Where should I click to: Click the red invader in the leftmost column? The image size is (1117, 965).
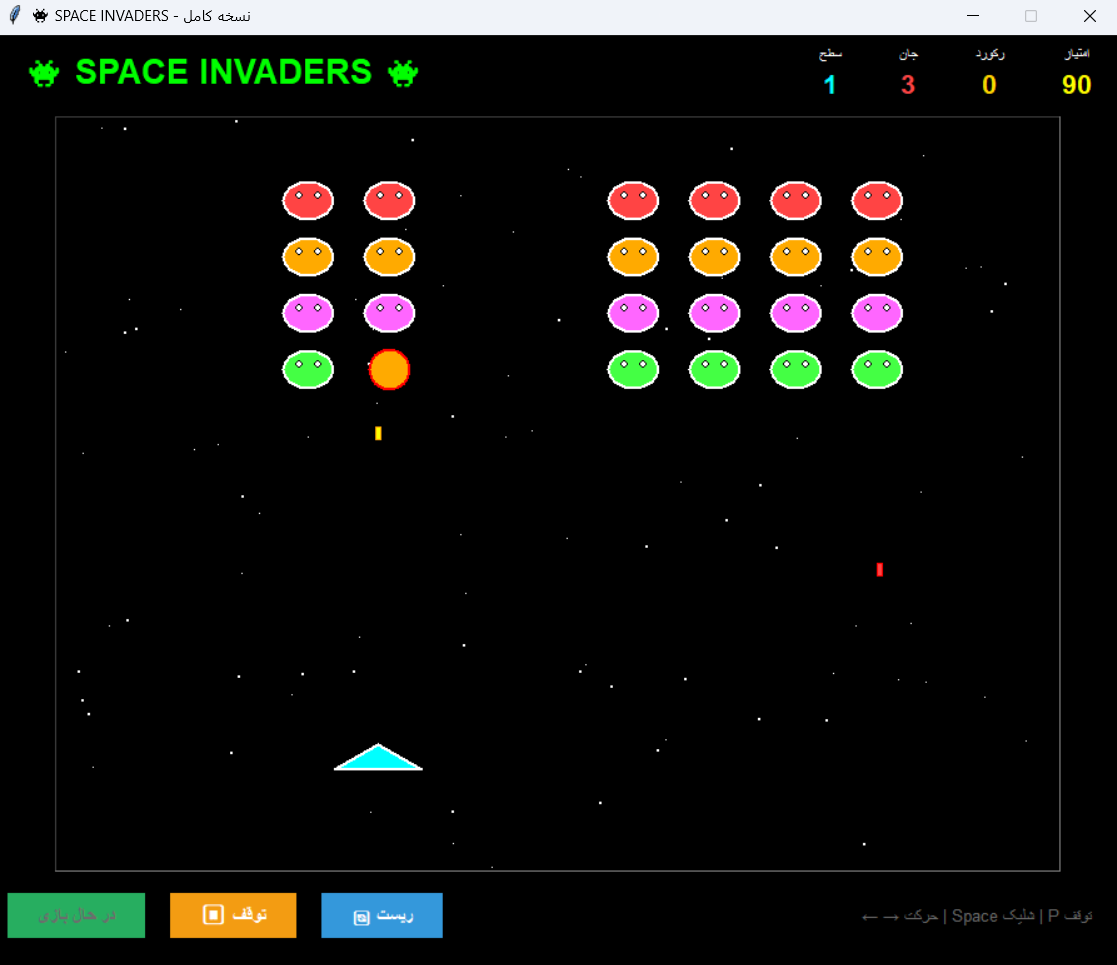(x=308, y=200)
